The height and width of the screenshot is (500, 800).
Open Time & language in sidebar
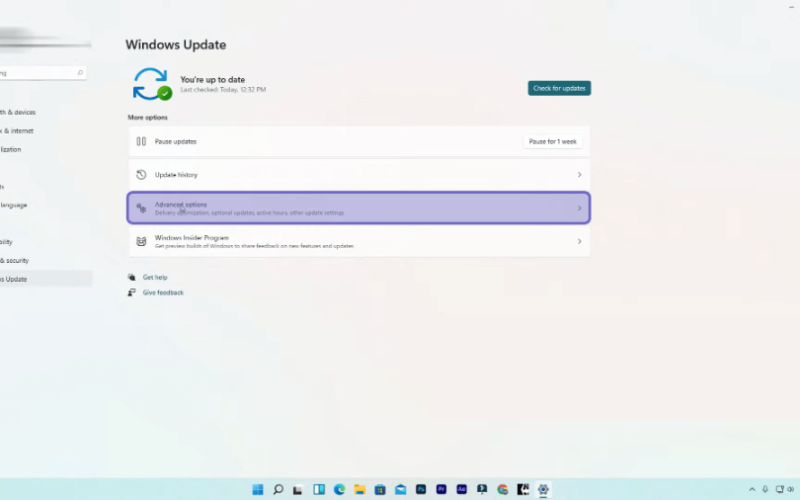point(14,205)
